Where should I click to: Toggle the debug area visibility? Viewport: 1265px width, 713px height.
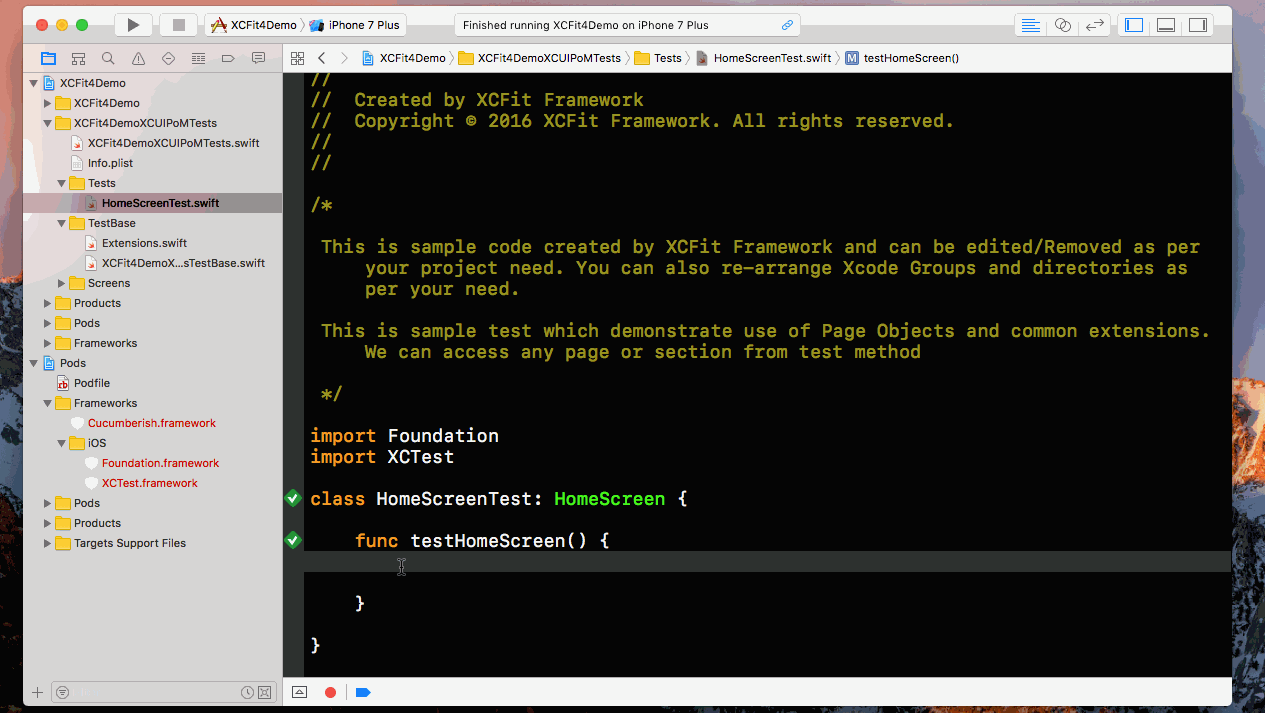[1166, 26]
